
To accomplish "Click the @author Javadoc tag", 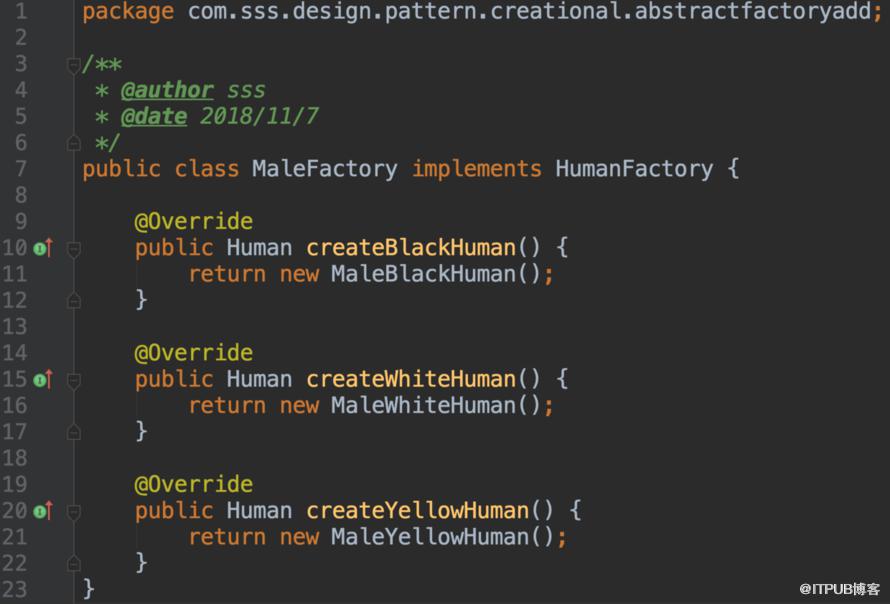I will pos(167,90).
